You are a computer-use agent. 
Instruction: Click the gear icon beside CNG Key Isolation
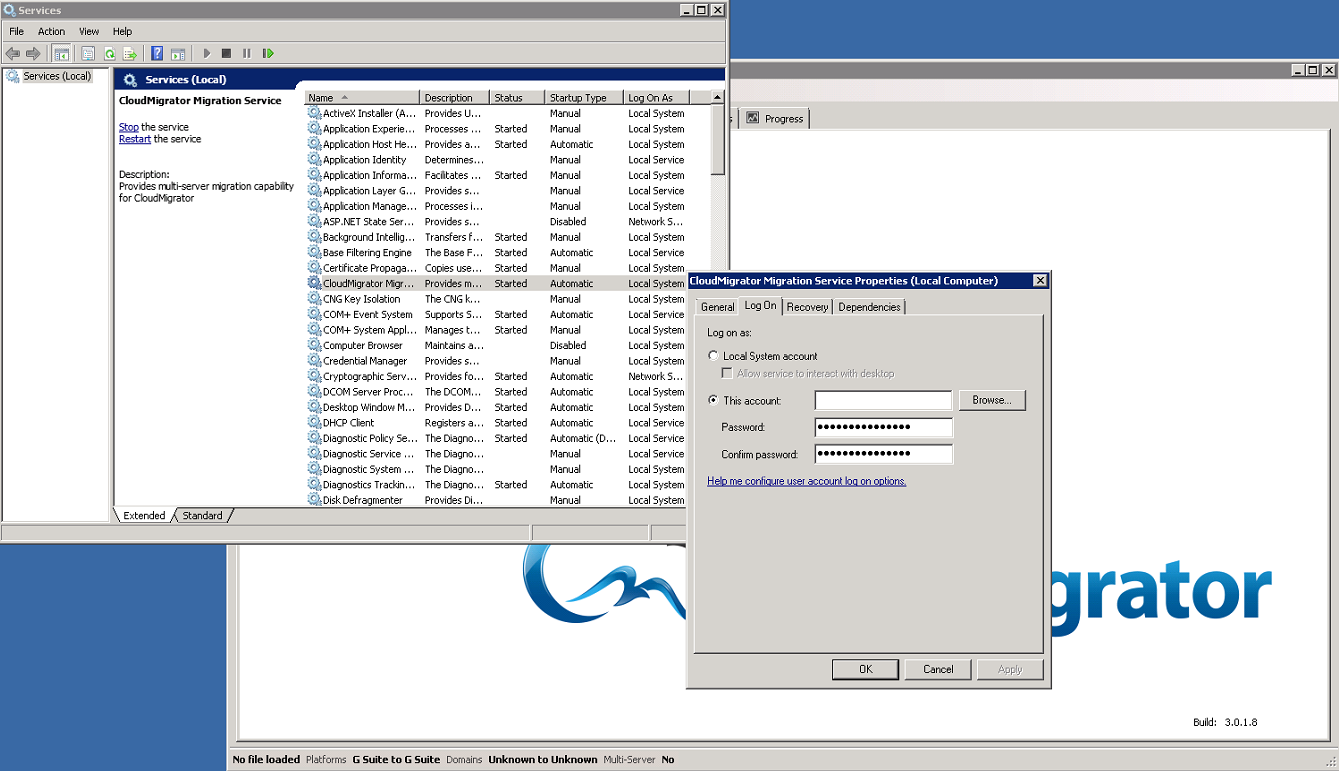point(314,299)
